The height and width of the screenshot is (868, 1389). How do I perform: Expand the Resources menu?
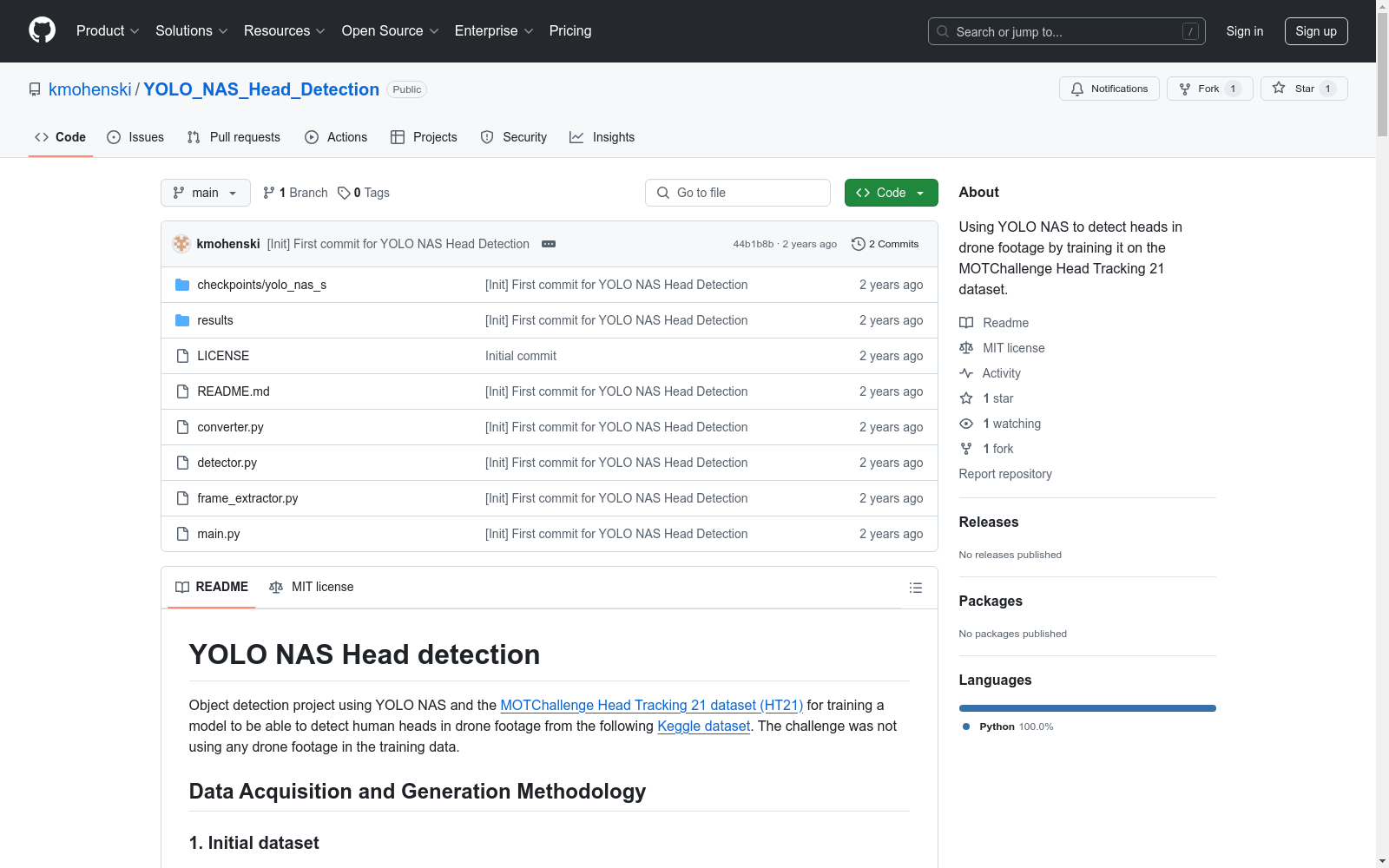[x=284, y=30]
